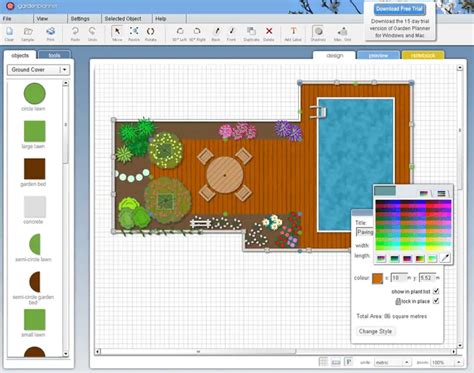Pick the eyedropper in color palette

[x=446, y=258]
